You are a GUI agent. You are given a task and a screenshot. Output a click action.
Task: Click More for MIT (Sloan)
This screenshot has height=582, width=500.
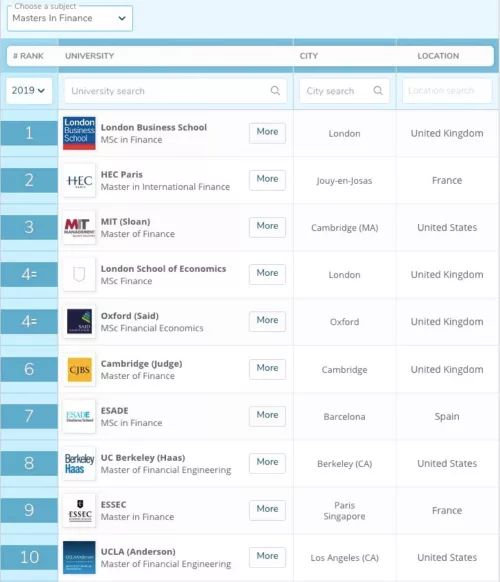click(x=267, y=226)
